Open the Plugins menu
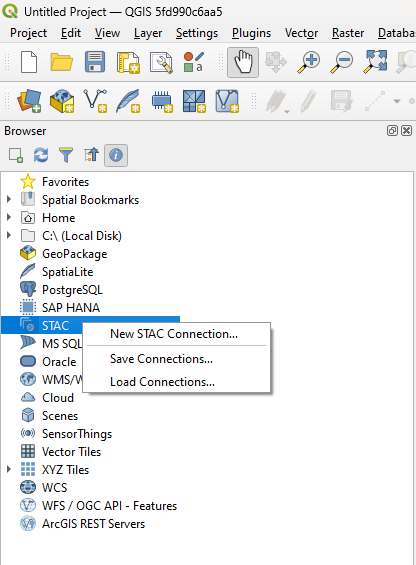 pyautogui.click(x=251, y=33)
